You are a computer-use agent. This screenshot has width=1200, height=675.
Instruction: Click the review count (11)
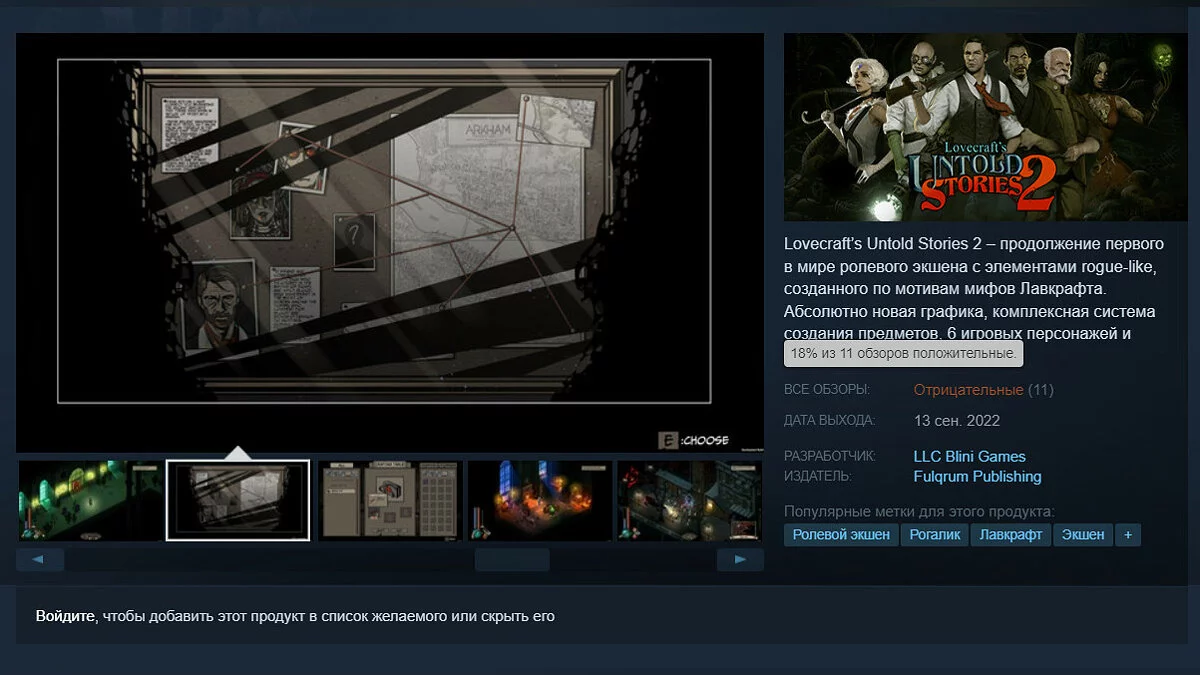coord(1041,390)
